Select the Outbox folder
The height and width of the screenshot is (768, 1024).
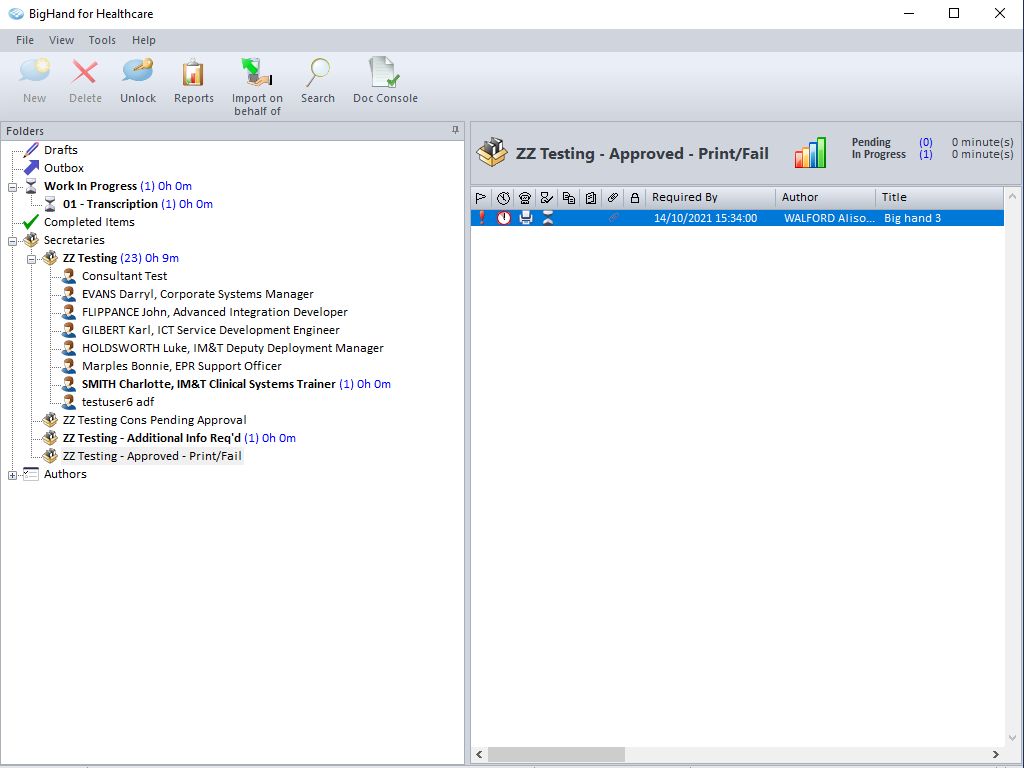(x=64, y=168)
